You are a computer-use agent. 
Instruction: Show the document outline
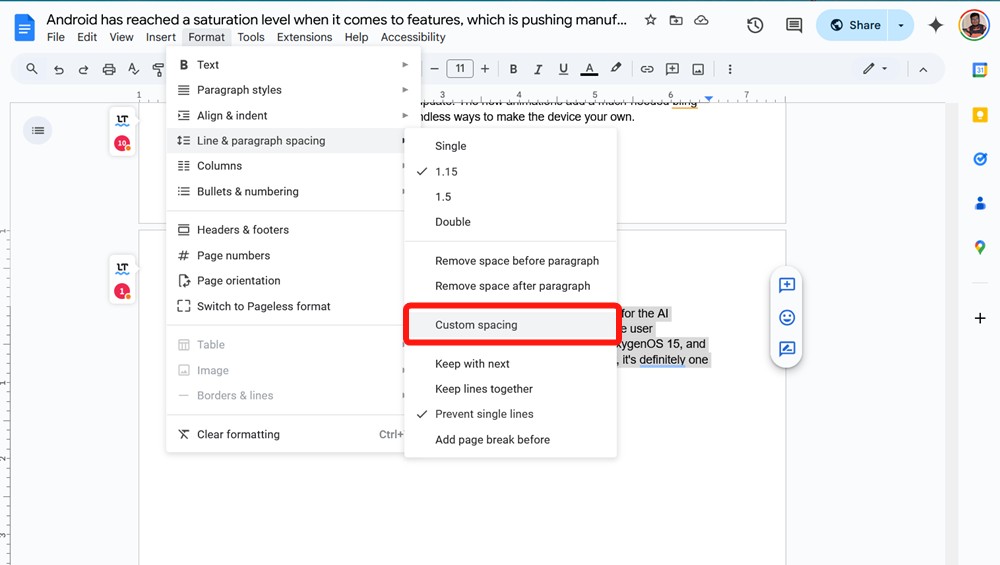(38, 130)
